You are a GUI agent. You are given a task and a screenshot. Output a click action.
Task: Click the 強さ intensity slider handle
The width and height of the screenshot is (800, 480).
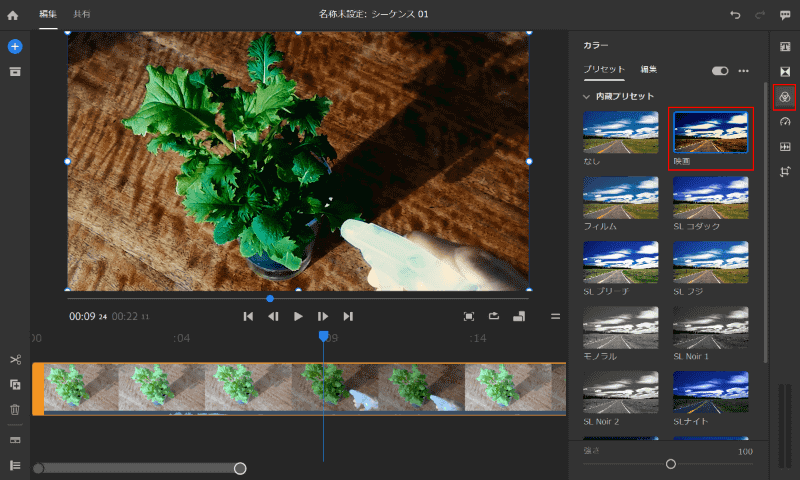pyautogui.click(x=671, y=463)
